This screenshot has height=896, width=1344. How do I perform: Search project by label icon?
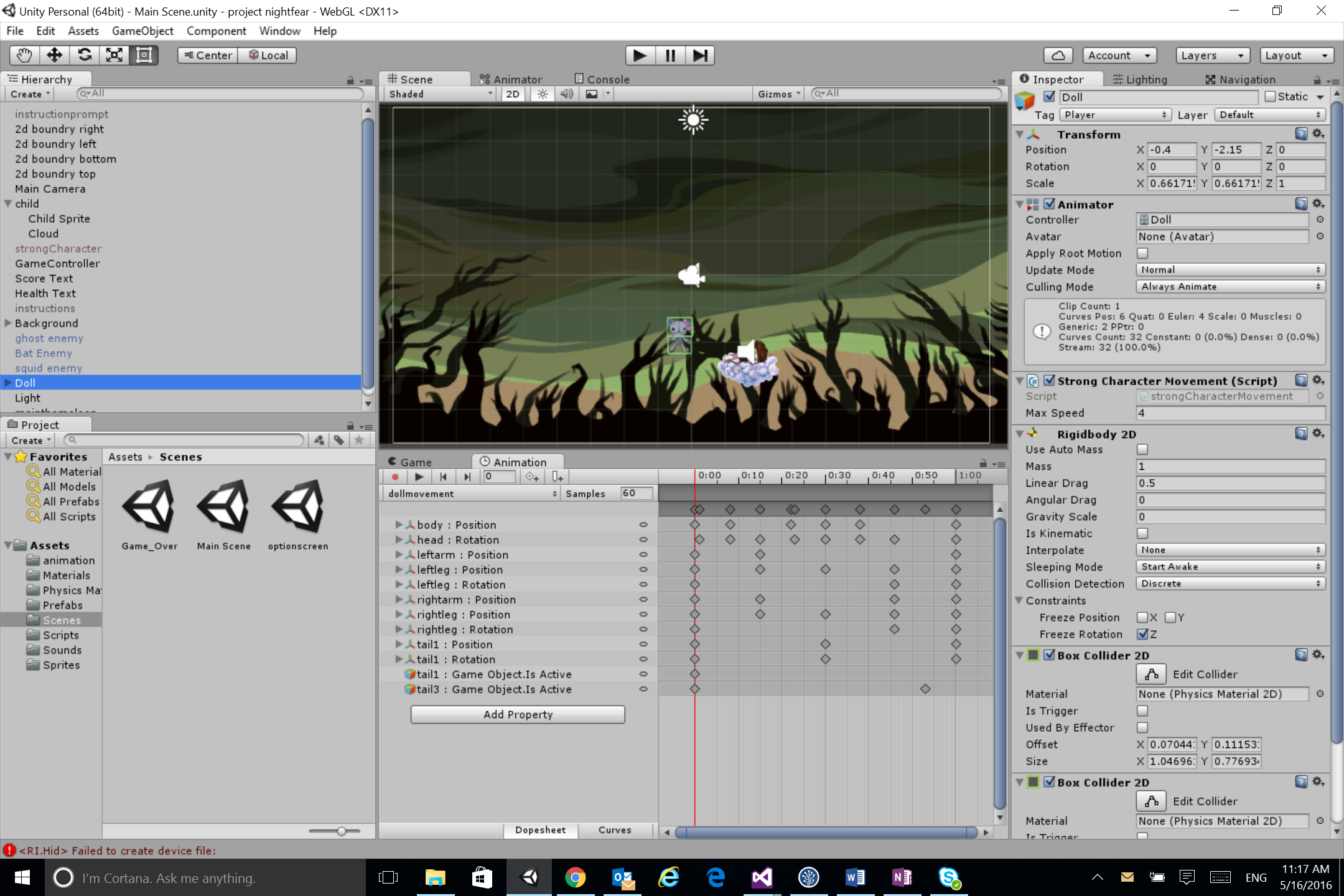click(338, 440)
